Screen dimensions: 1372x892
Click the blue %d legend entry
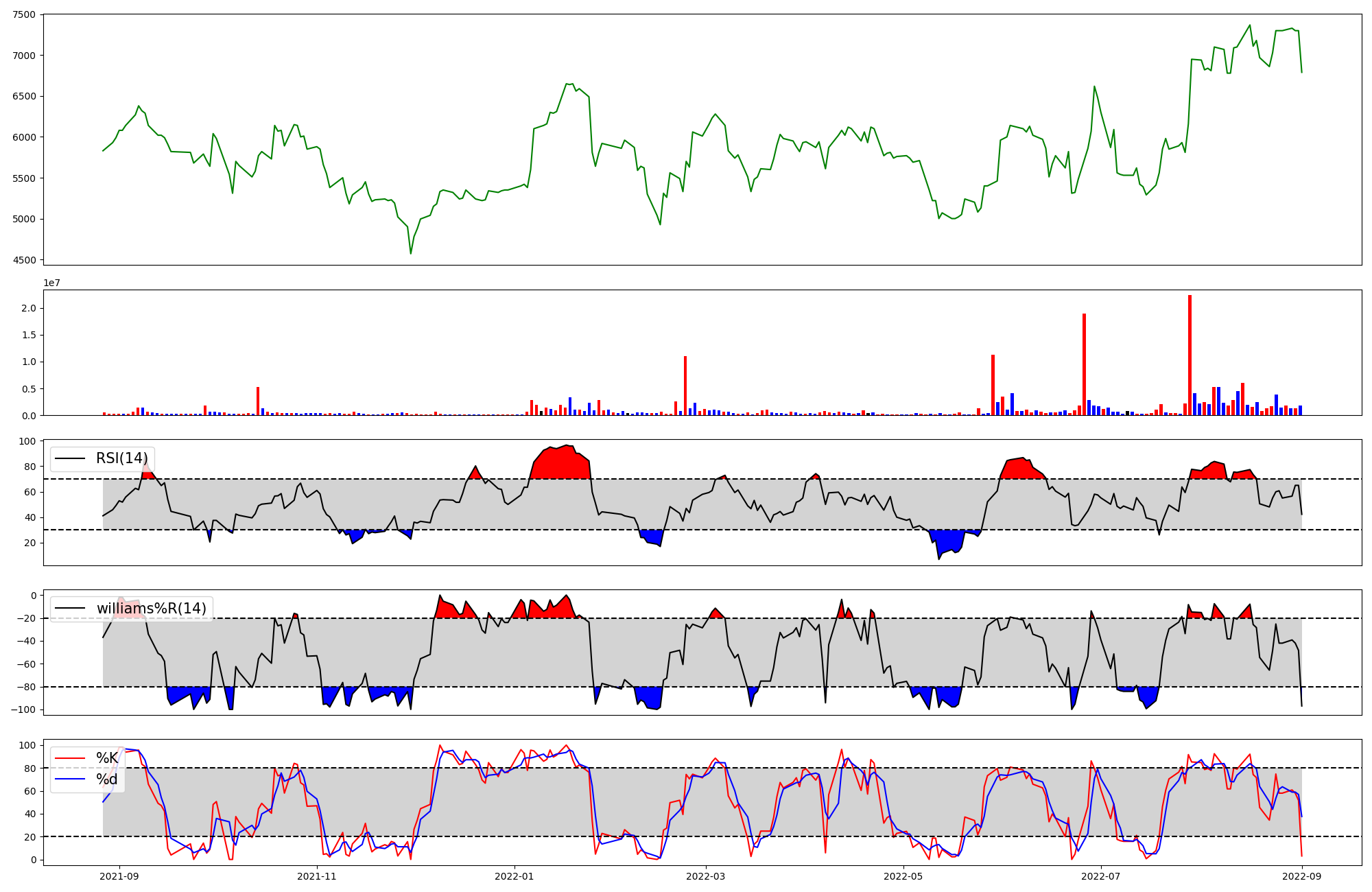[x=106, y=779]
